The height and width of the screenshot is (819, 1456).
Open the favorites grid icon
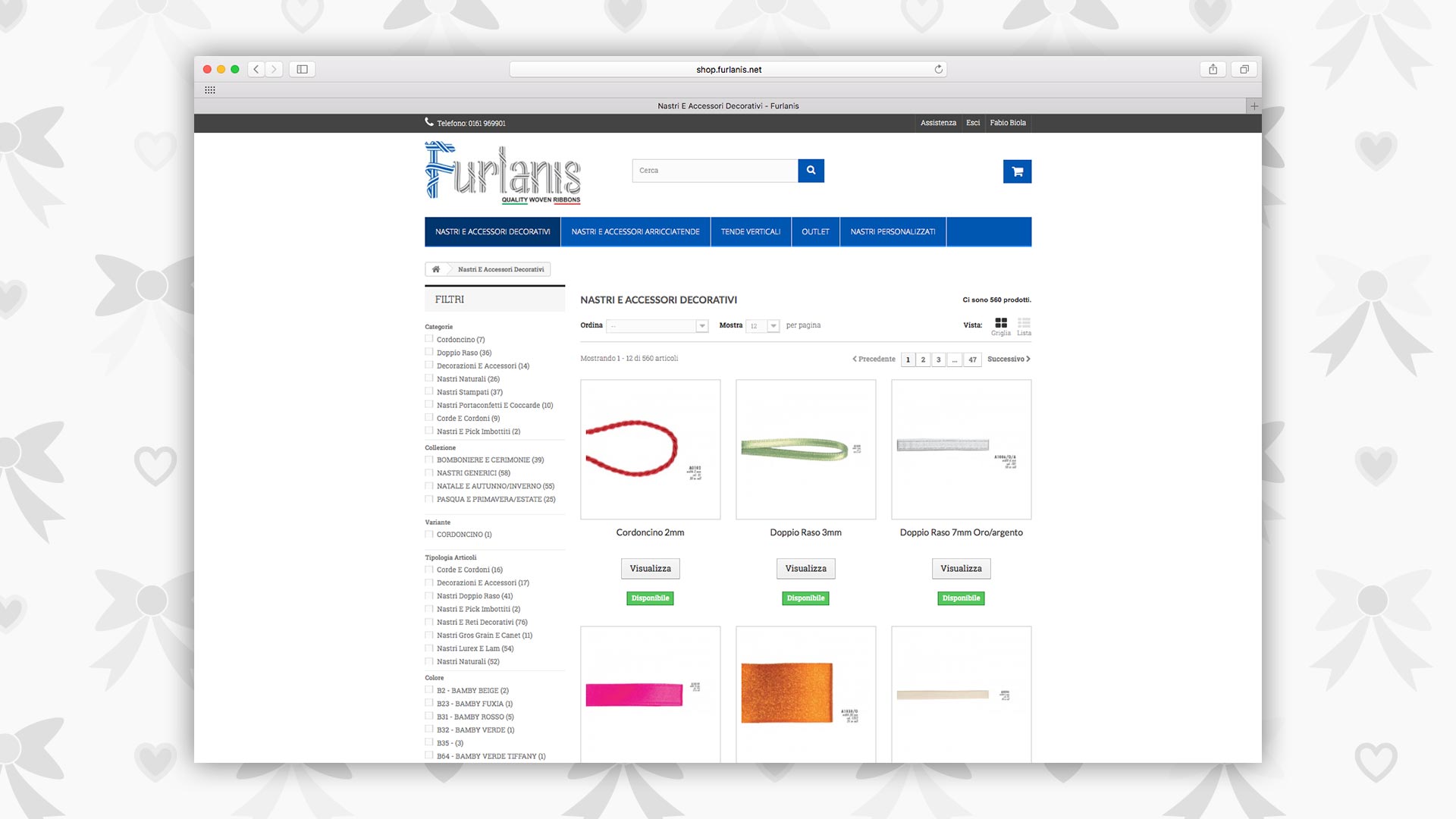210,89
